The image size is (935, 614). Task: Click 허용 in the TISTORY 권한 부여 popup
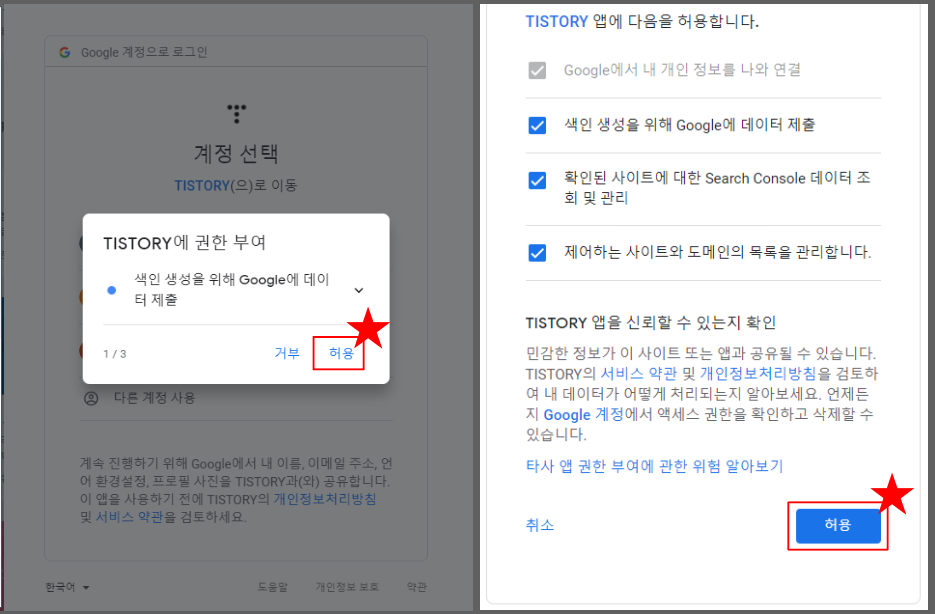coord(341,353)
